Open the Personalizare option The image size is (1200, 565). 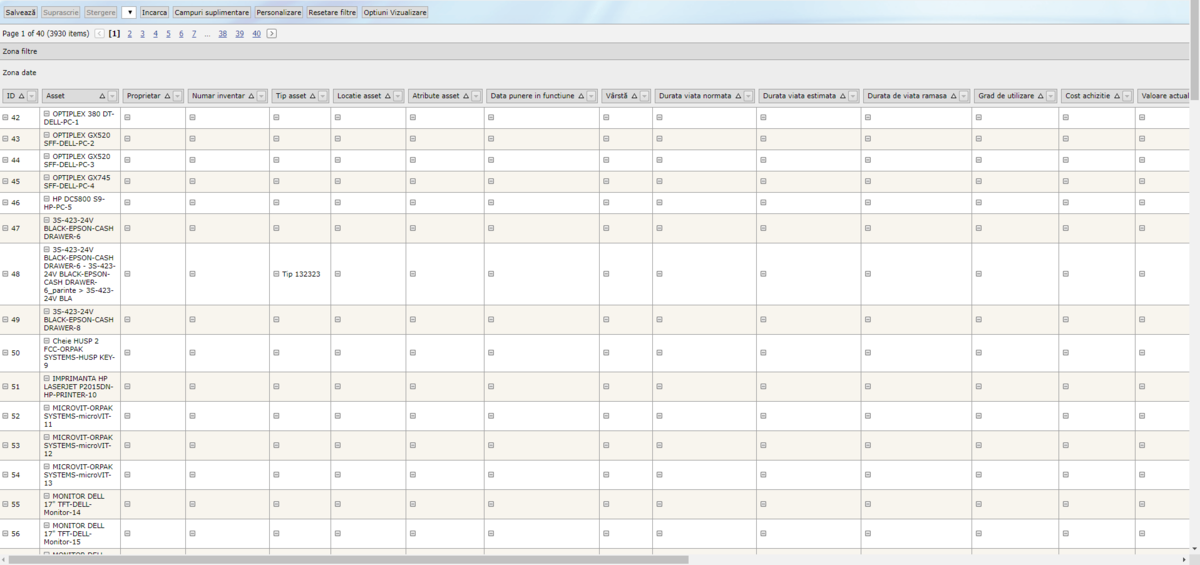(278, 12)
